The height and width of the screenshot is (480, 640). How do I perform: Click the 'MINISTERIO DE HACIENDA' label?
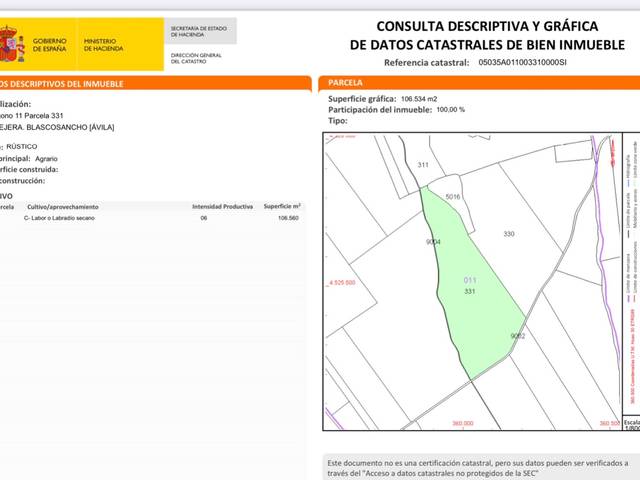[103, 44]
